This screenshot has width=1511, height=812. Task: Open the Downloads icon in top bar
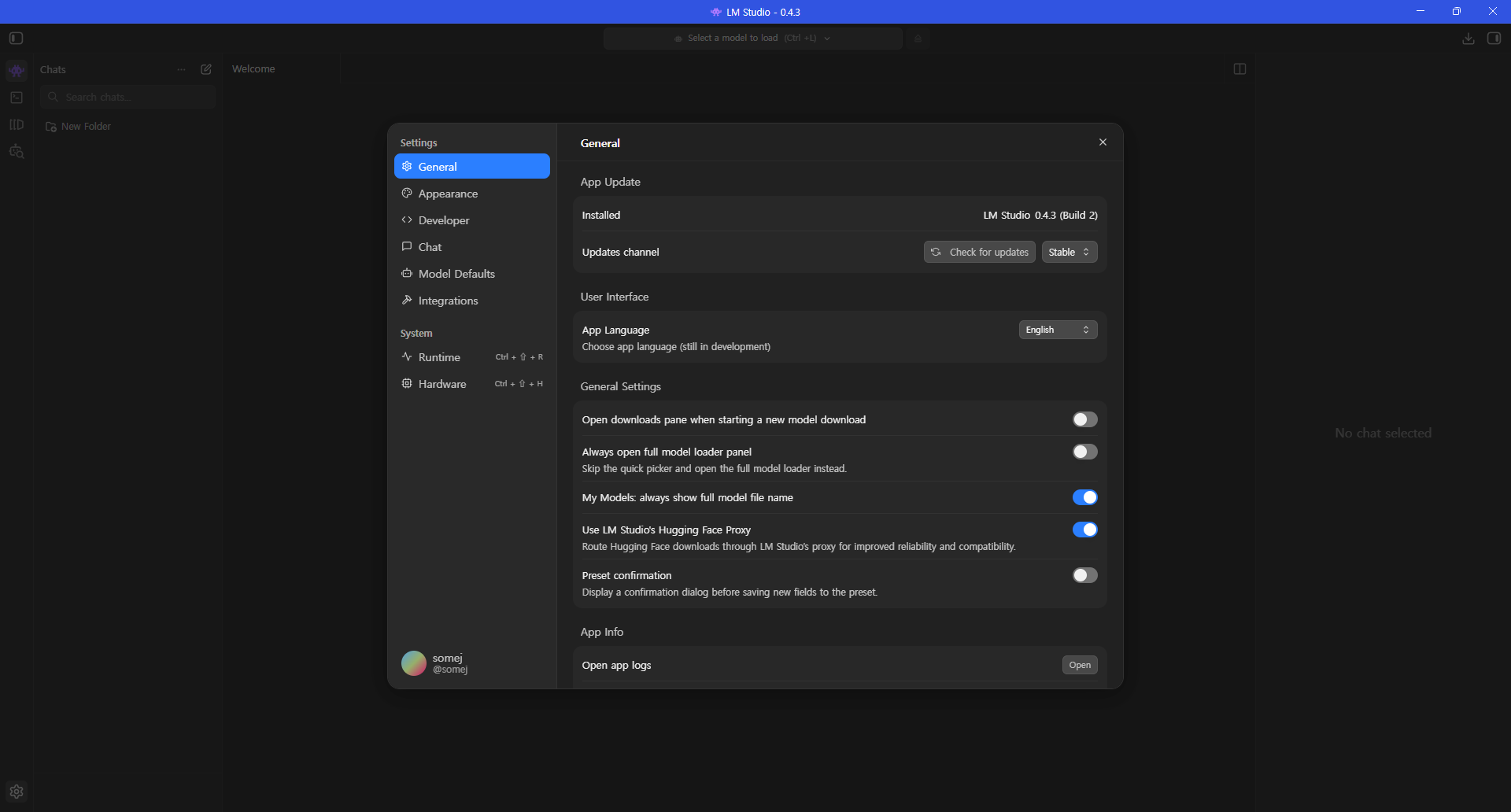point(1468,39)
